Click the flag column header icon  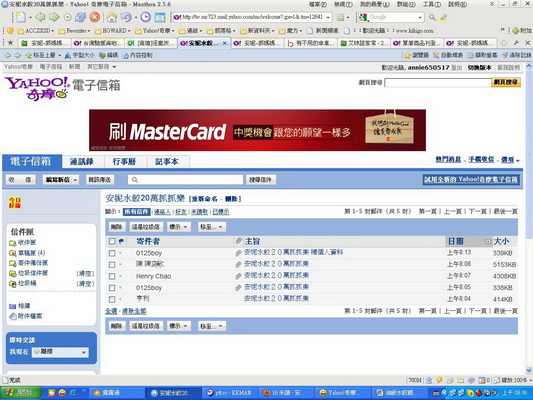121,241
